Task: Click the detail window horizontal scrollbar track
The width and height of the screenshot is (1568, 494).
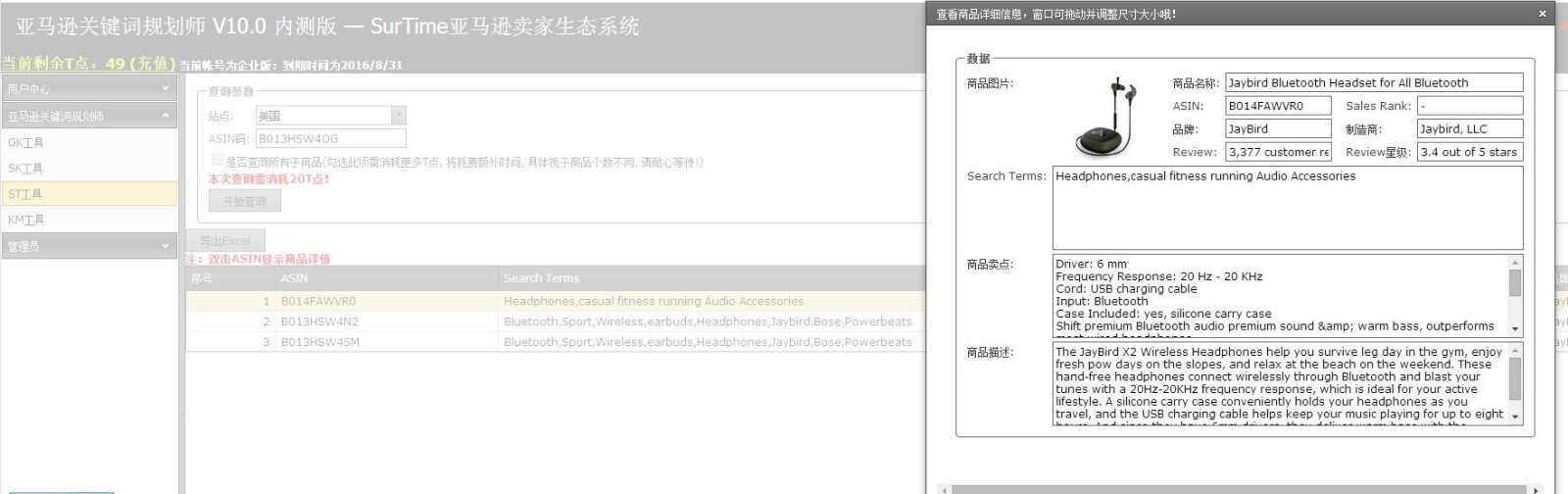Action: 1240,489
